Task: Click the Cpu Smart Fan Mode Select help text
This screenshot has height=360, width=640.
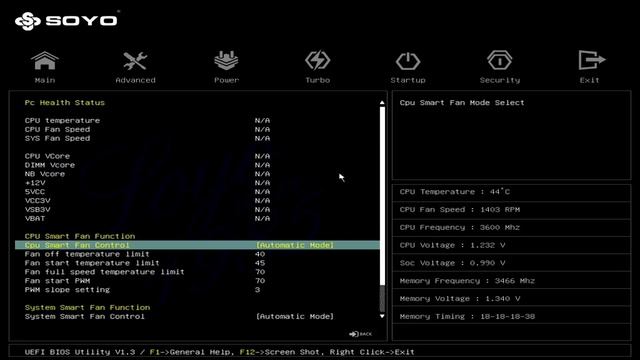Action: point(462,103)
